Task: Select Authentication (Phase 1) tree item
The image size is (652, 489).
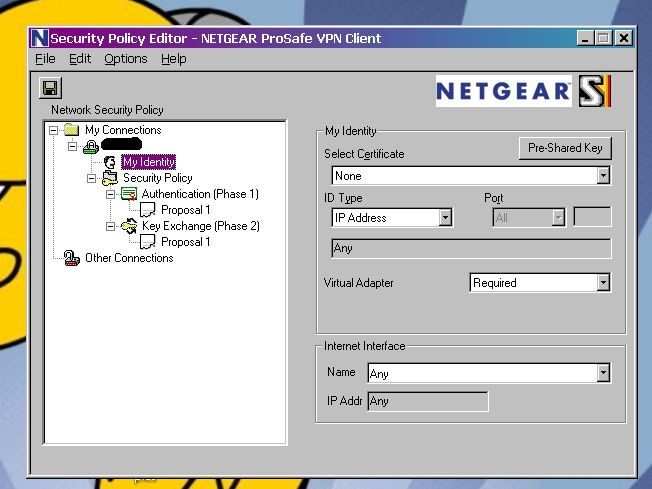Action: (200, 194)
